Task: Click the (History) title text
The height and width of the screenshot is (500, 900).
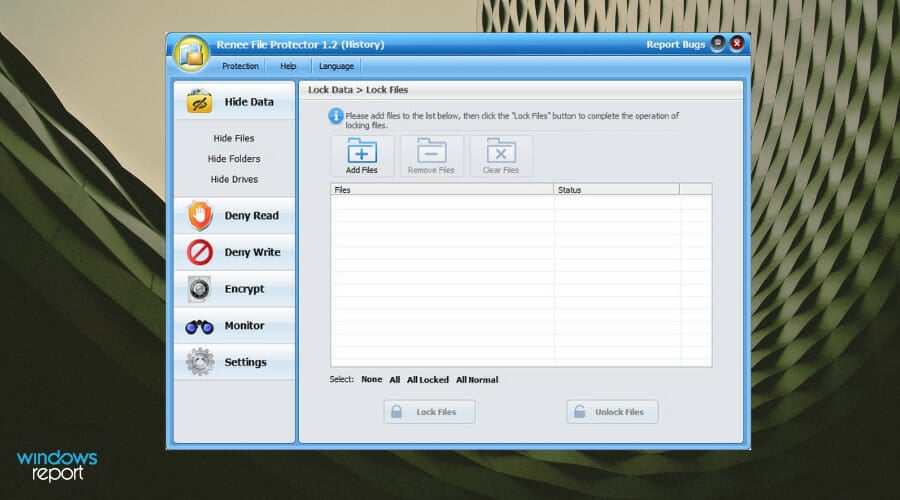Action: (x=363, y=45)
